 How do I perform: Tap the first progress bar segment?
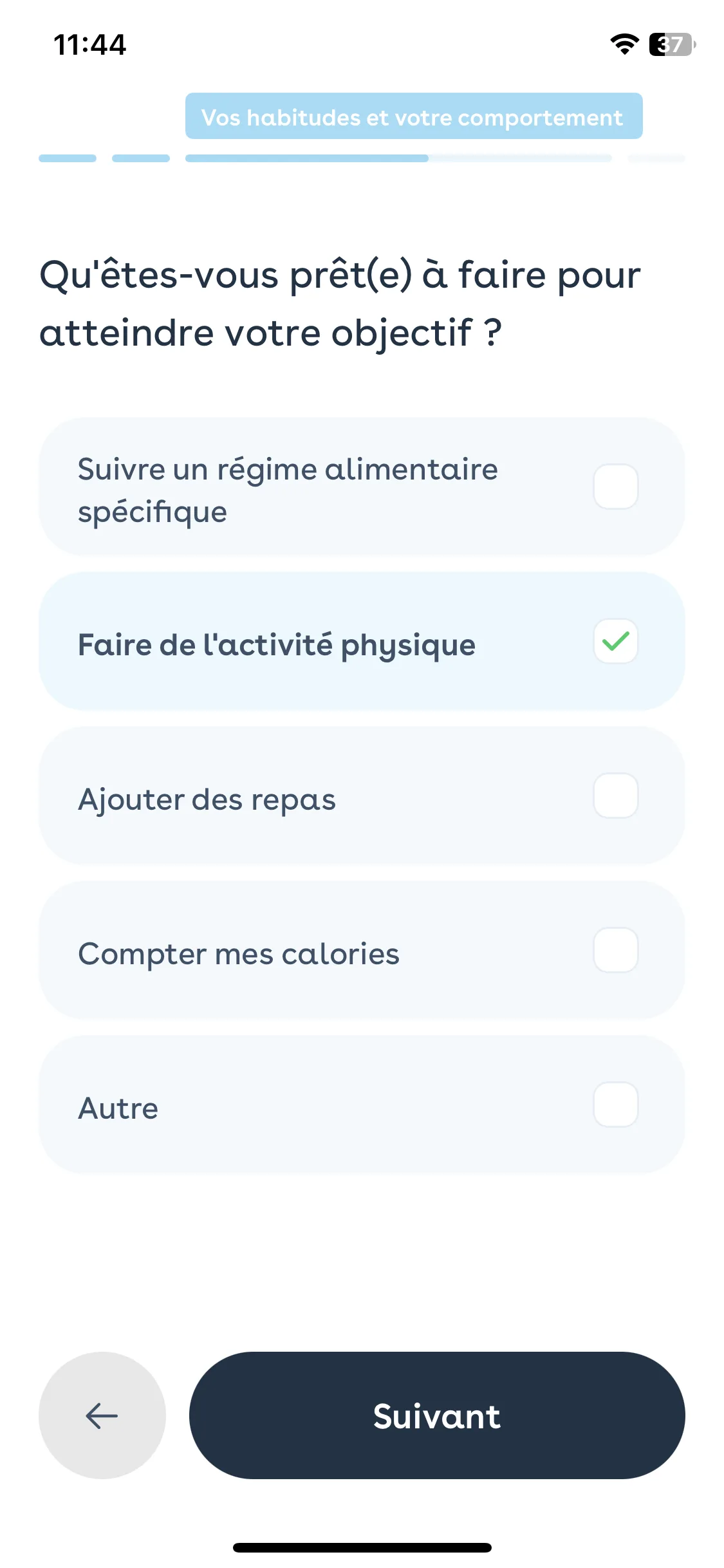point(68,158)
